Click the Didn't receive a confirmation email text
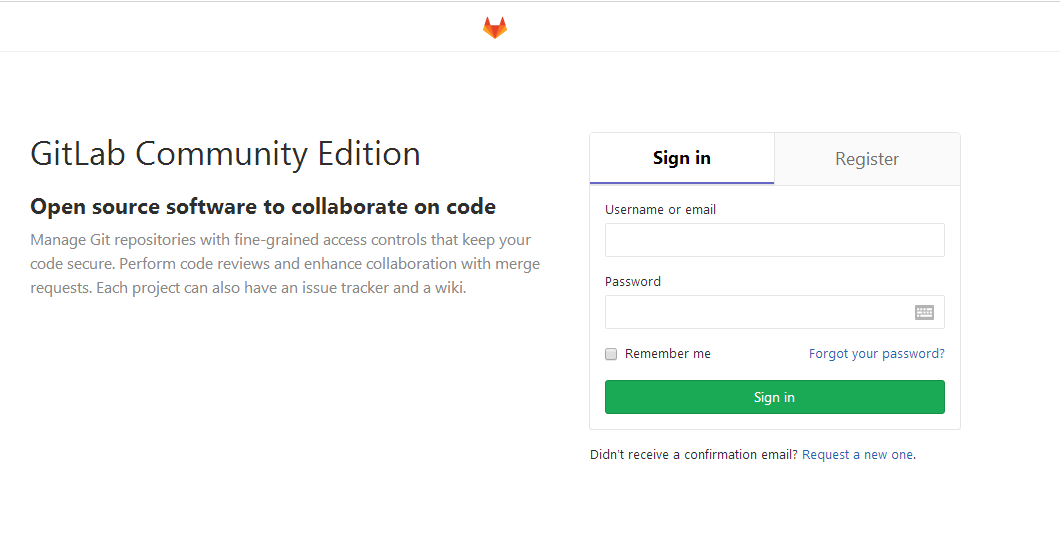 tap(693, 455)
